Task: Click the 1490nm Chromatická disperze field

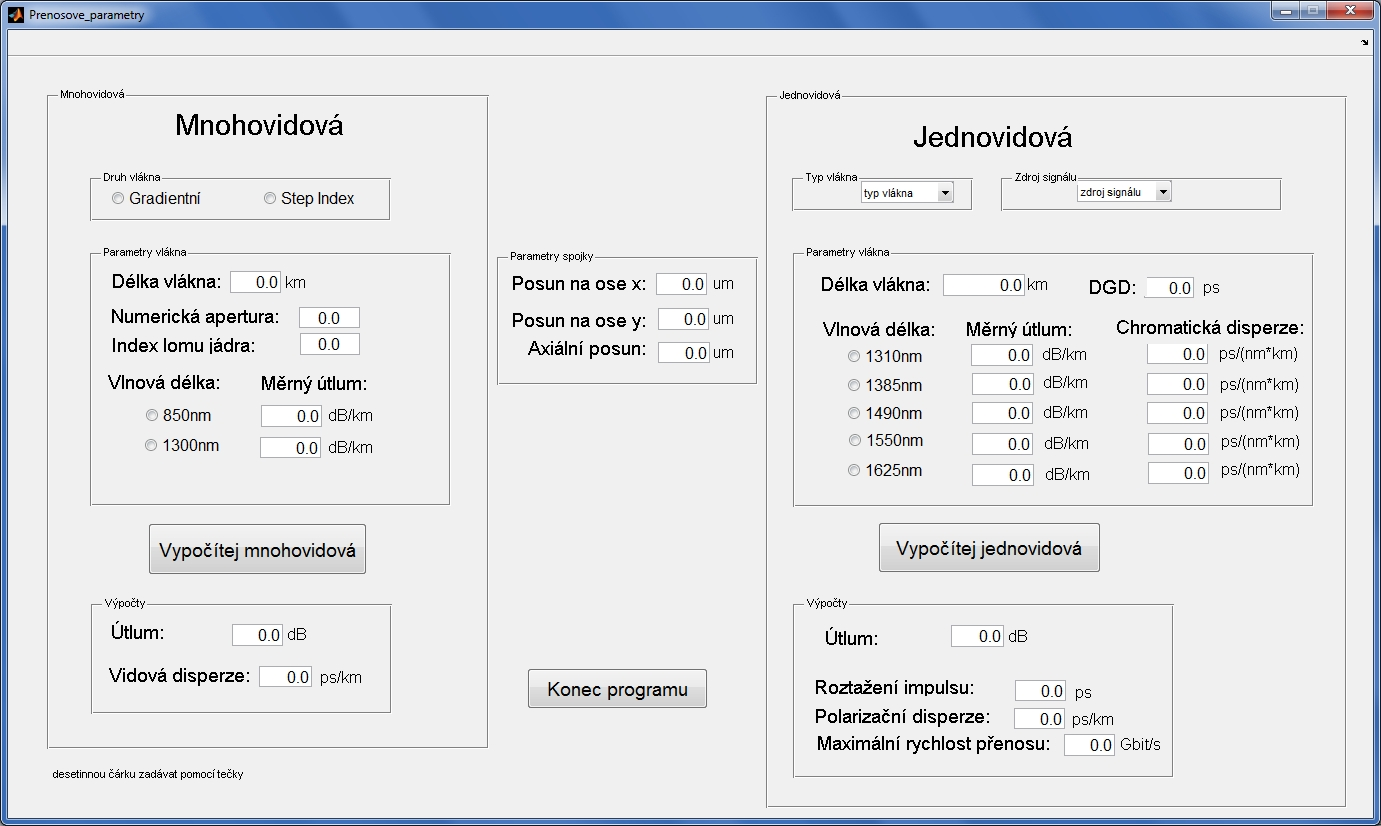Action: pyautogui.click(x=1178, y=413)
